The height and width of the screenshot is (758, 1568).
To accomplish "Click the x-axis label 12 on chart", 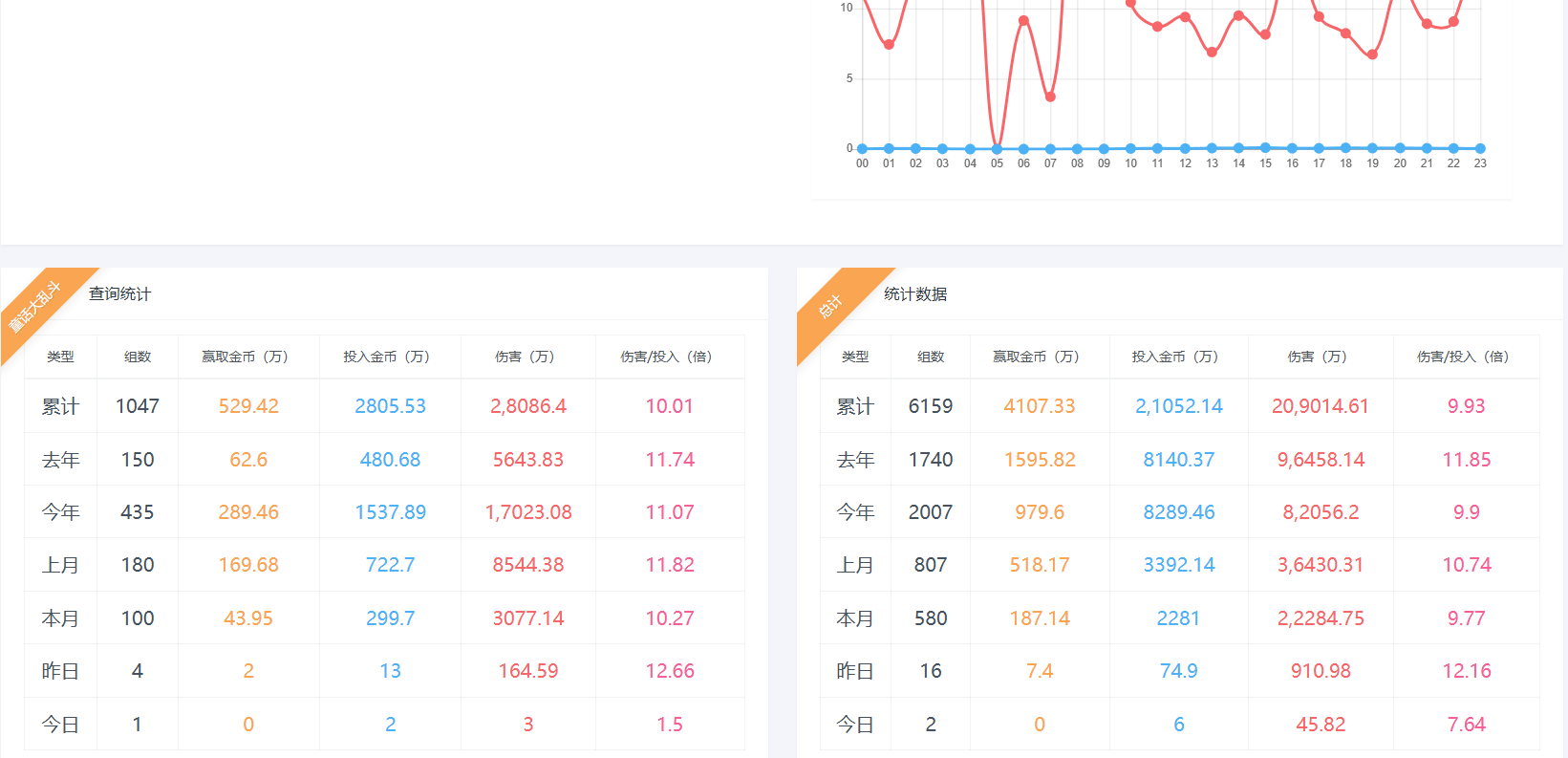I will tap(1185, 163).
